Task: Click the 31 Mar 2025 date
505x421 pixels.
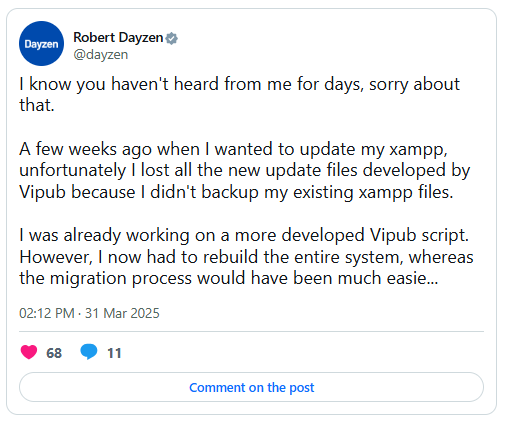Action: click(x=122, y=313)
